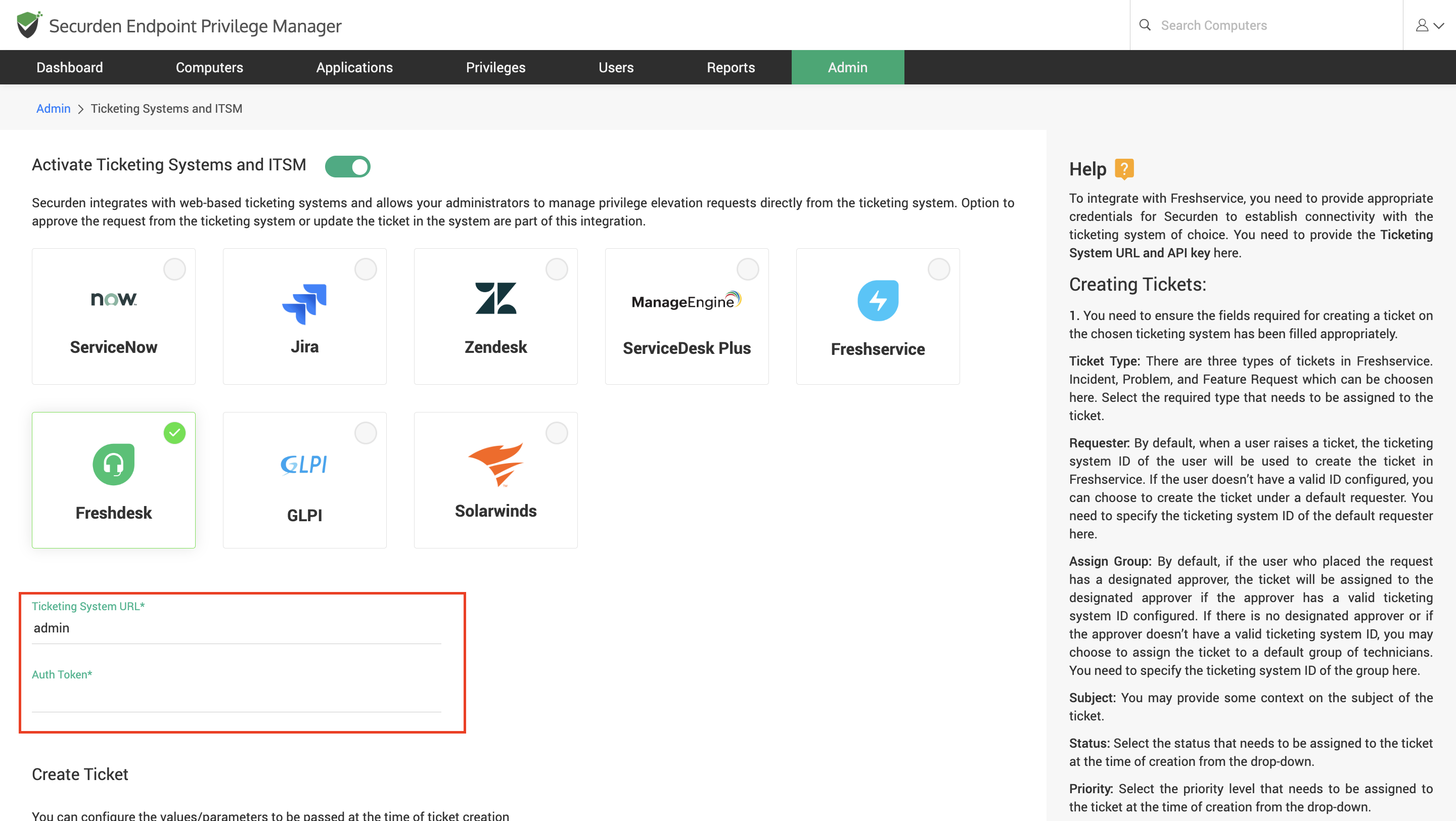
Task: Open the Admin tab
Action: coord(848,67)
